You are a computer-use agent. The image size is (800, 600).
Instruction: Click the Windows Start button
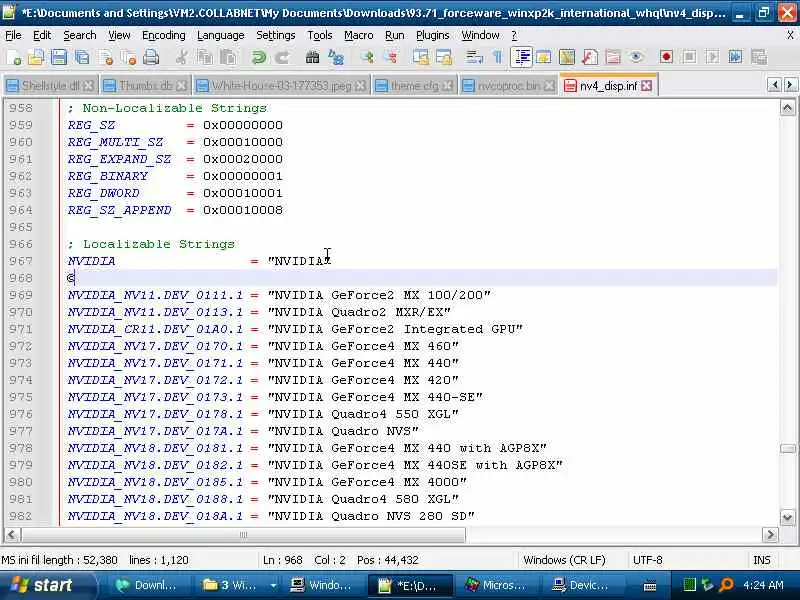point(47,585)
